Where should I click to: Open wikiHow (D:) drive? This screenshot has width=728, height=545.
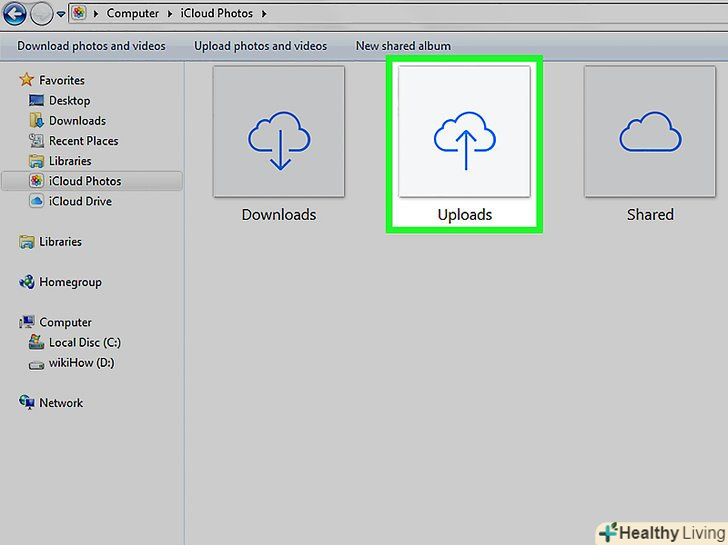coord(82,363)
